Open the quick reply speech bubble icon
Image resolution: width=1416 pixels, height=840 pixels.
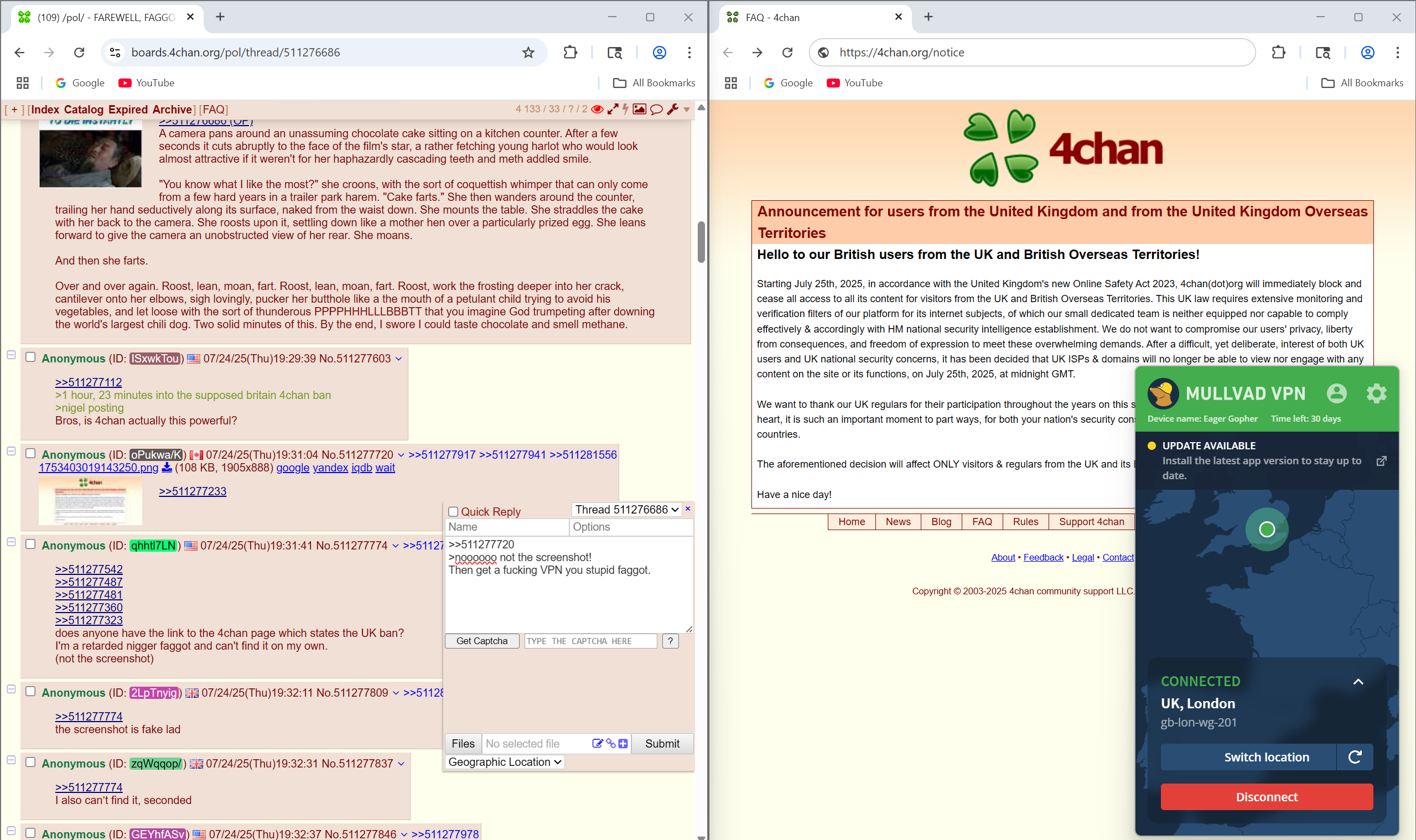click(x=656, y=109)
